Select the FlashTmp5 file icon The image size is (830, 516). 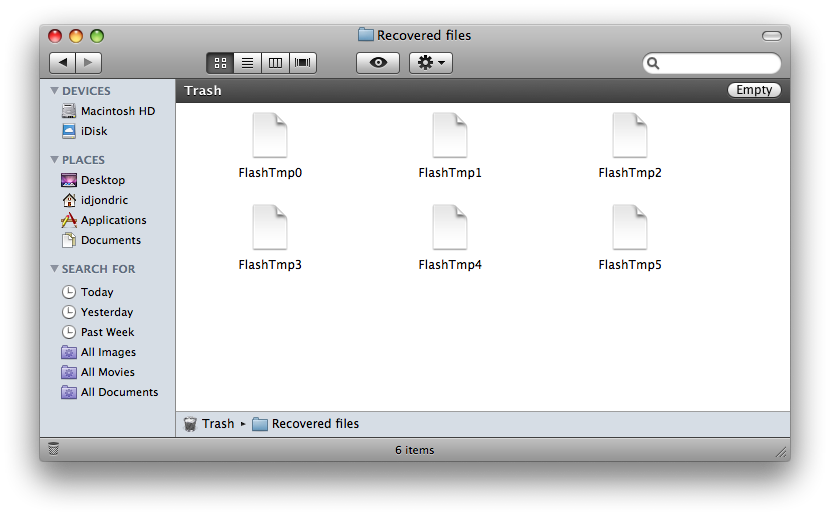pyautogui.click(x=630, y=227)
